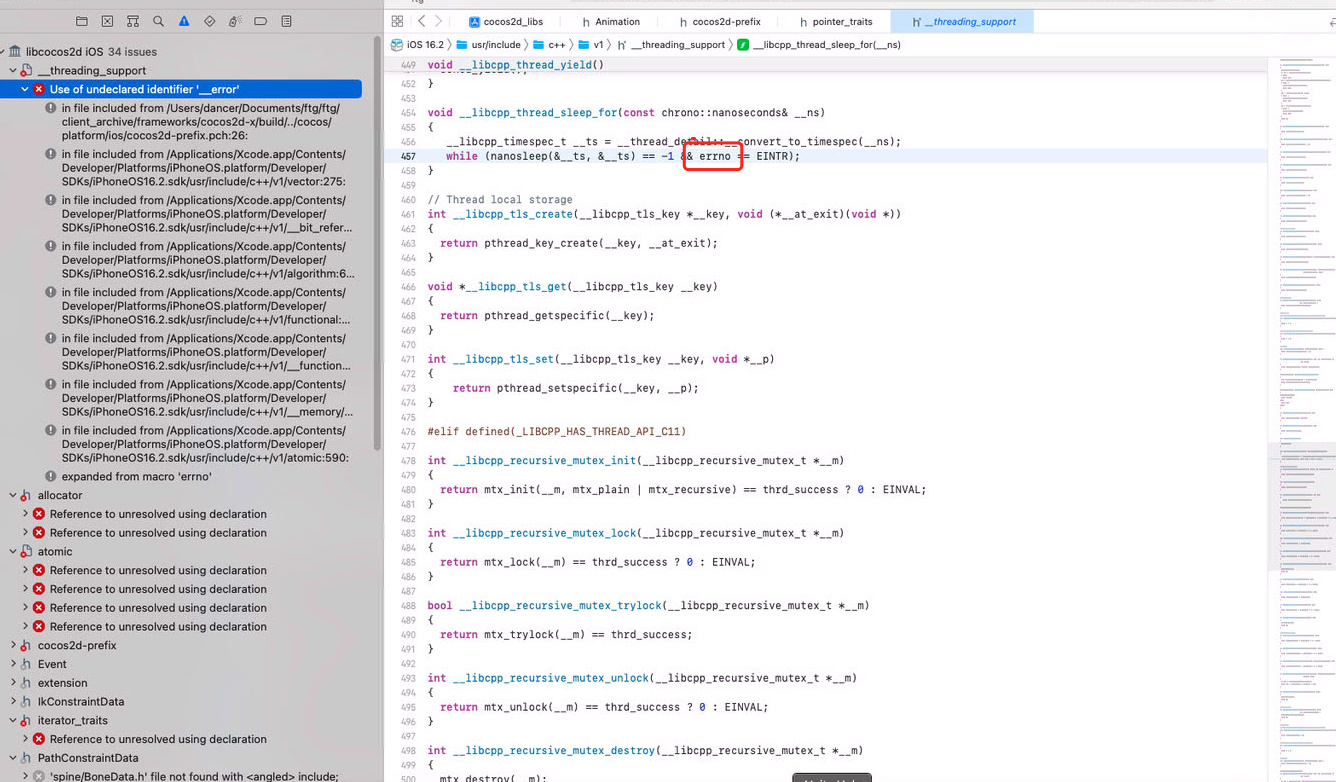Open the Breakpoint navigator tag icon
1336x782 pixels.
pyautogui.click(x=260, y=21)
